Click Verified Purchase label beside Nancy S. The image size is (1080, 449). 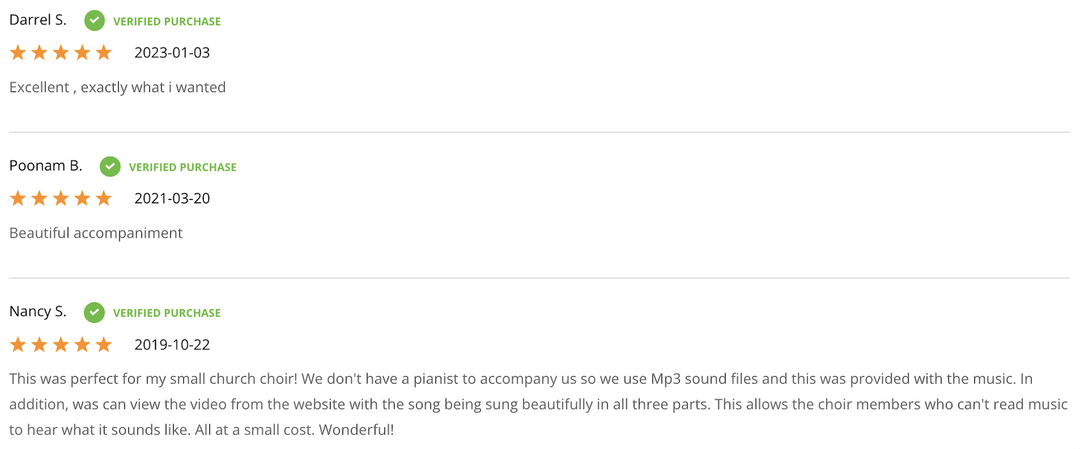tap(167, 313)
